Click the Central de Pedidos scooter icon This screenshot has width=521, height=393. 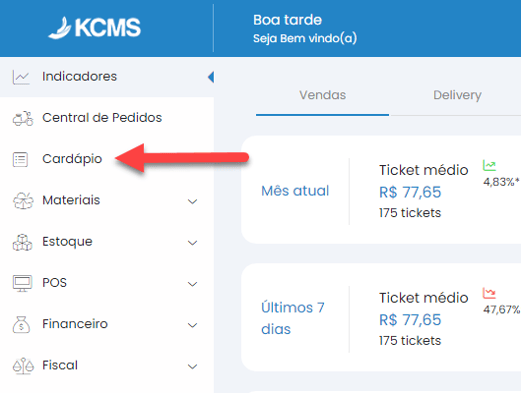tap(23, 118)
